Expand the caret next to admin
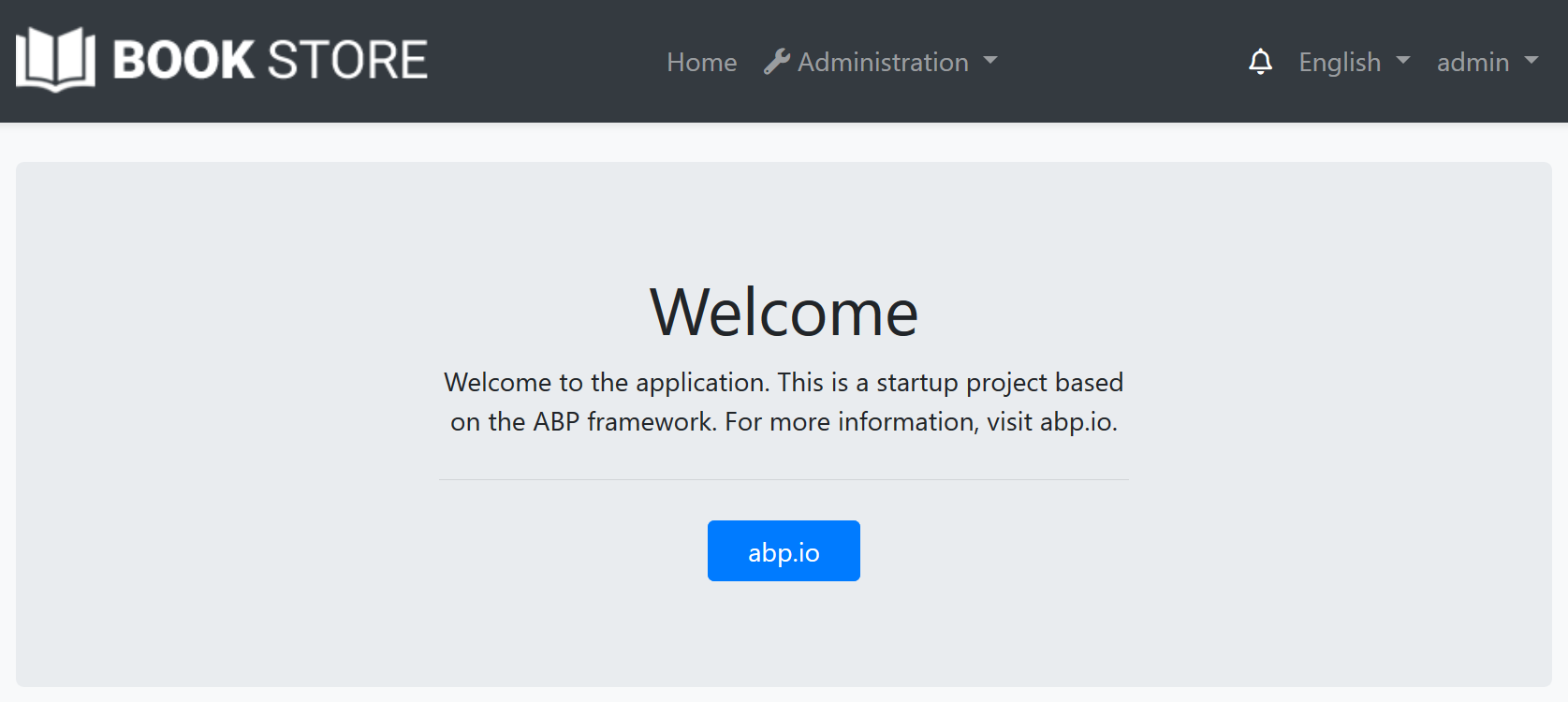1568x702 pixels. tap(1531, 61)
